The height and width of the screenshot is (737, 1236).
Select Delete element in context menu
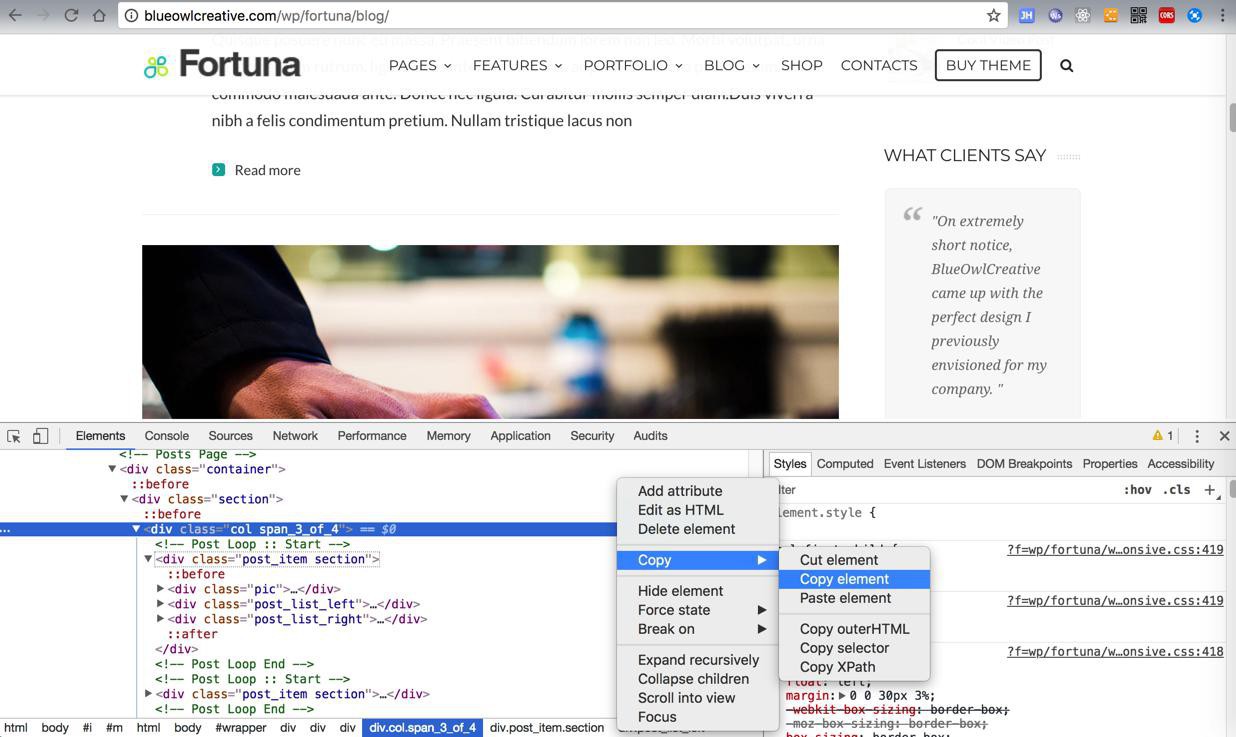[697, 529]
